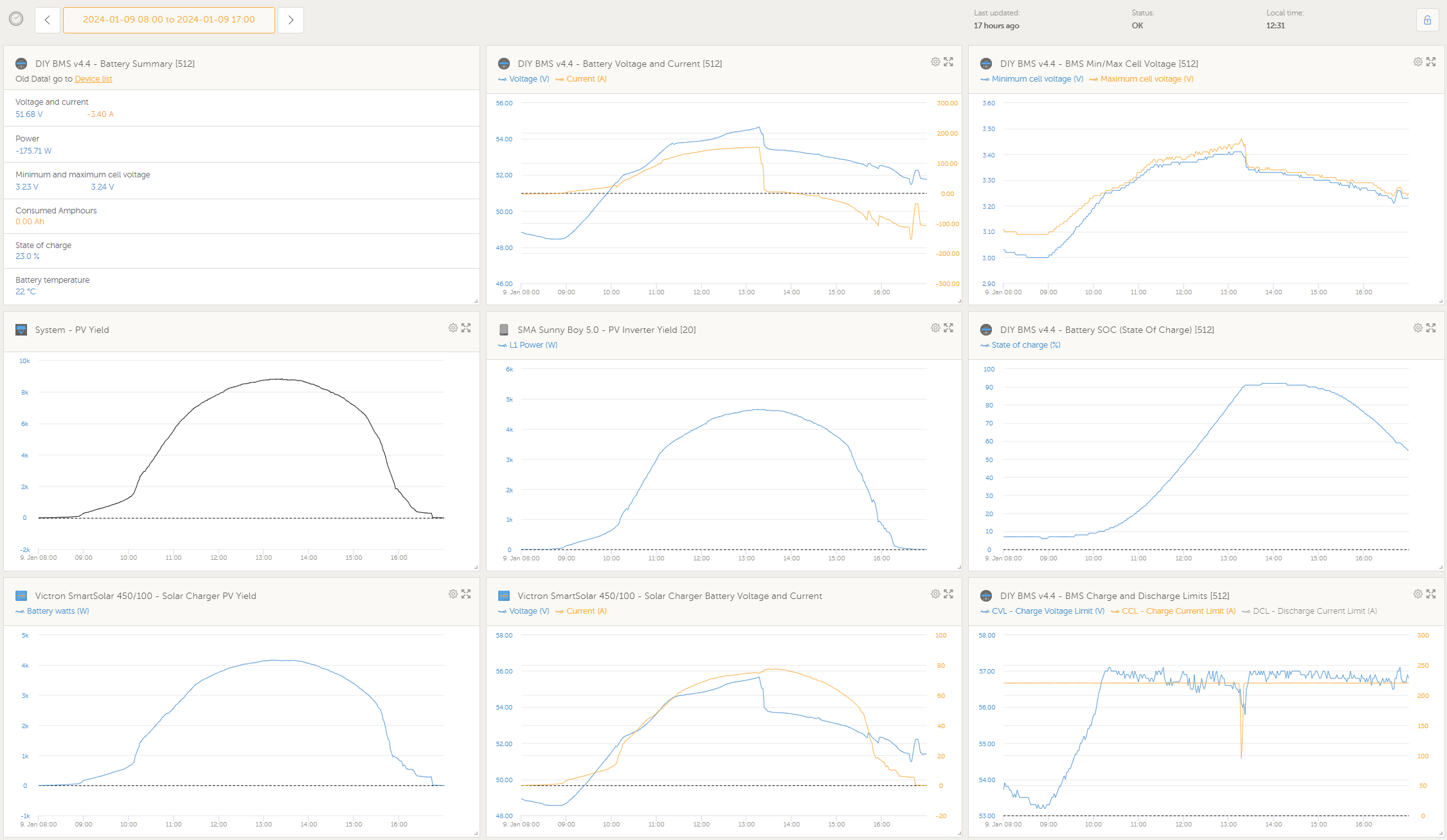The width and height of the screenshot is (1447, 840).
Task: Open settings gear of System PV Yield widget
Action: coord(453,328)
